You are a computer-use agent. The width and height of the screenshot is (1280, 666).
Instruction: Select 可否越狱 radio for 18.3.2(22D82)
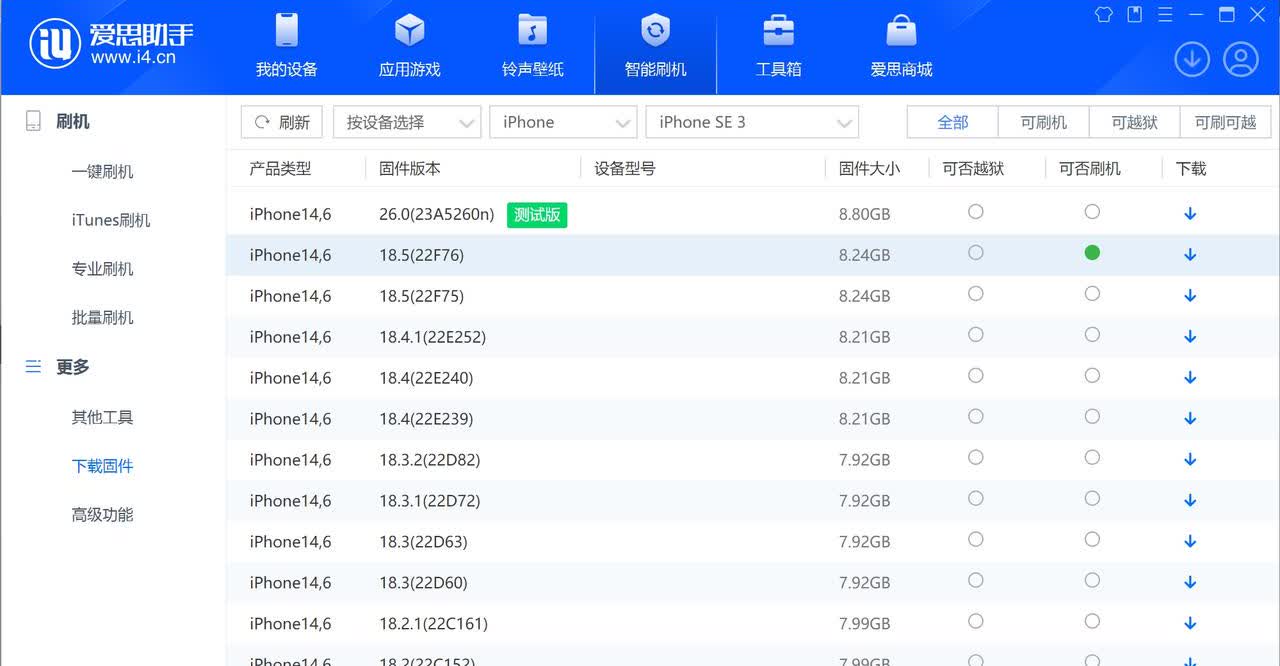click(x=976, y=458)
